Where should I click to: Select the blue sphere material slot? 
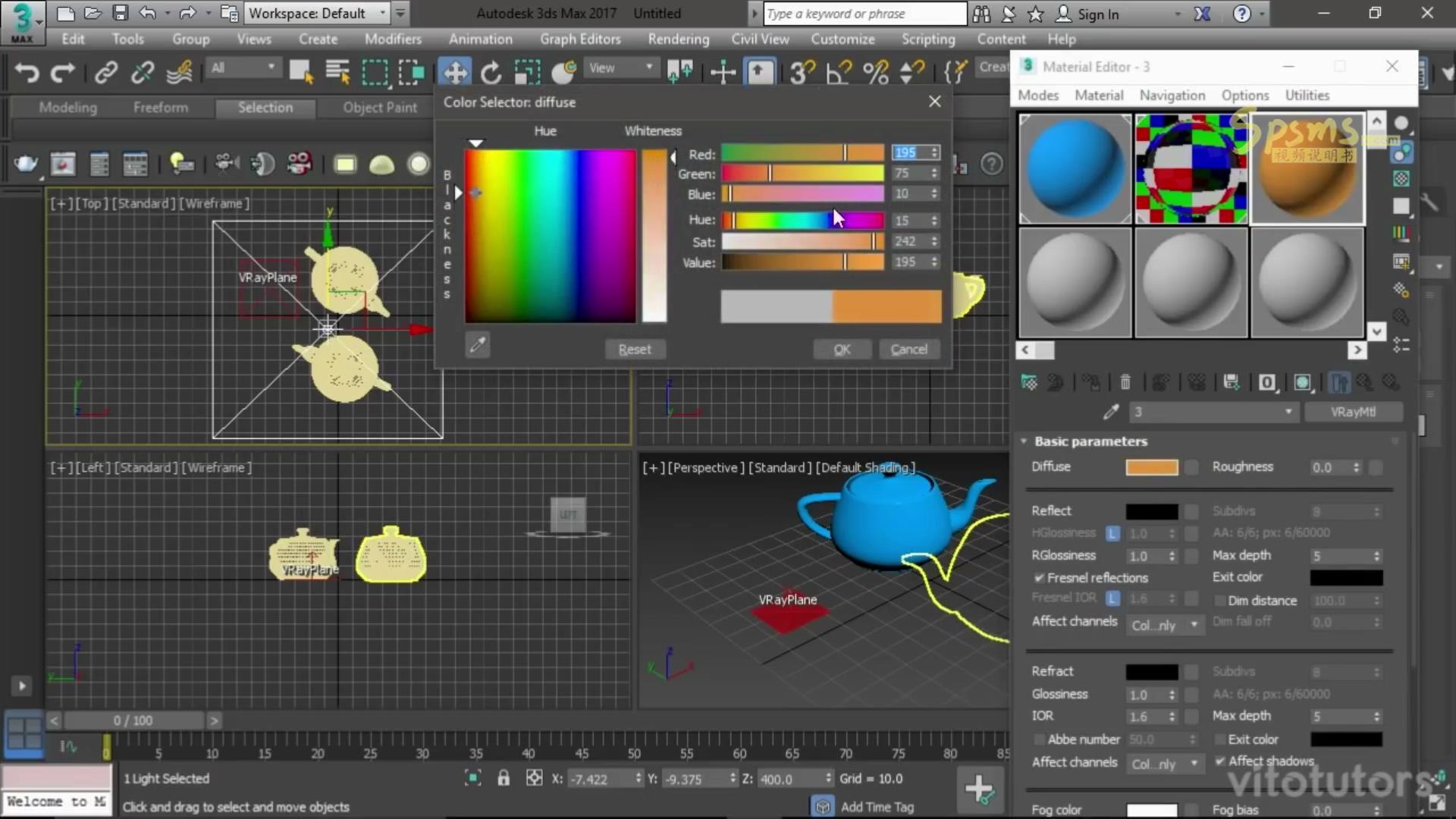pyautogui.click(x=1075, y=169)
